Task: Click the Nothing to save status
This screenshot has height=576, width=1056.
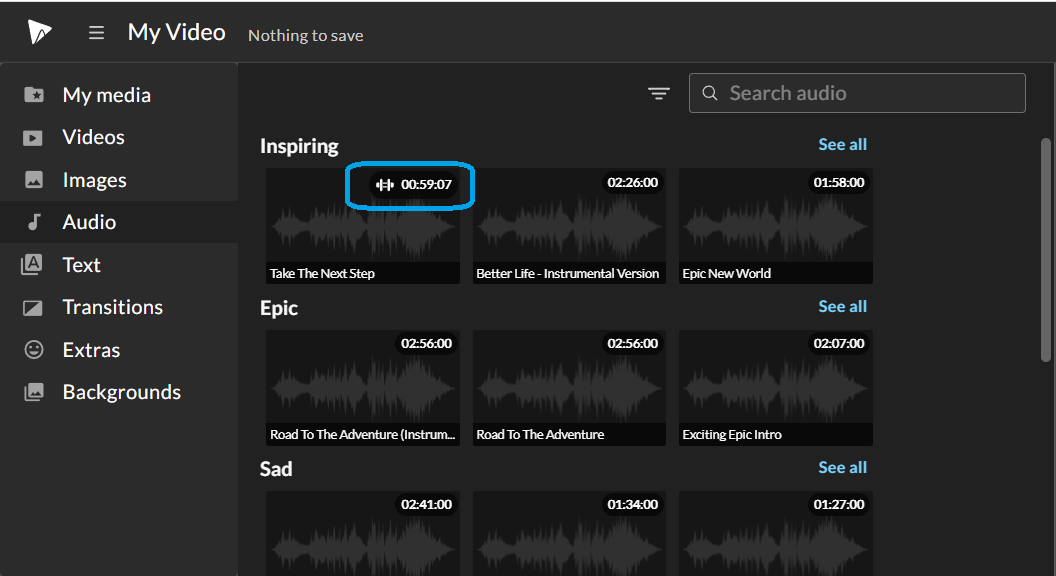Action: pos(306,35)
